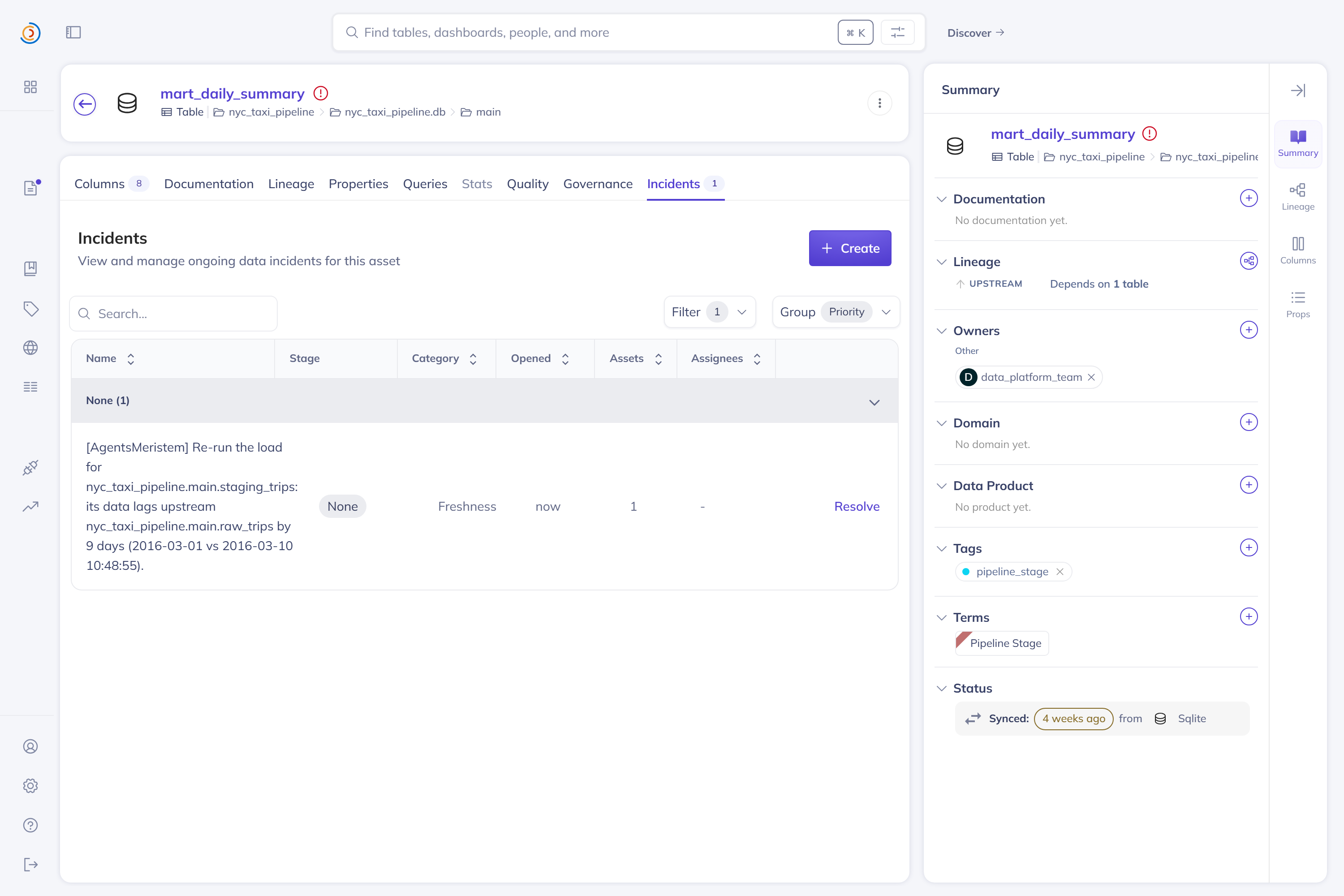The image size is (1344, 896).
Task: Click red alert icon beside header mart_daily_summary
Action: pos(321,93)
